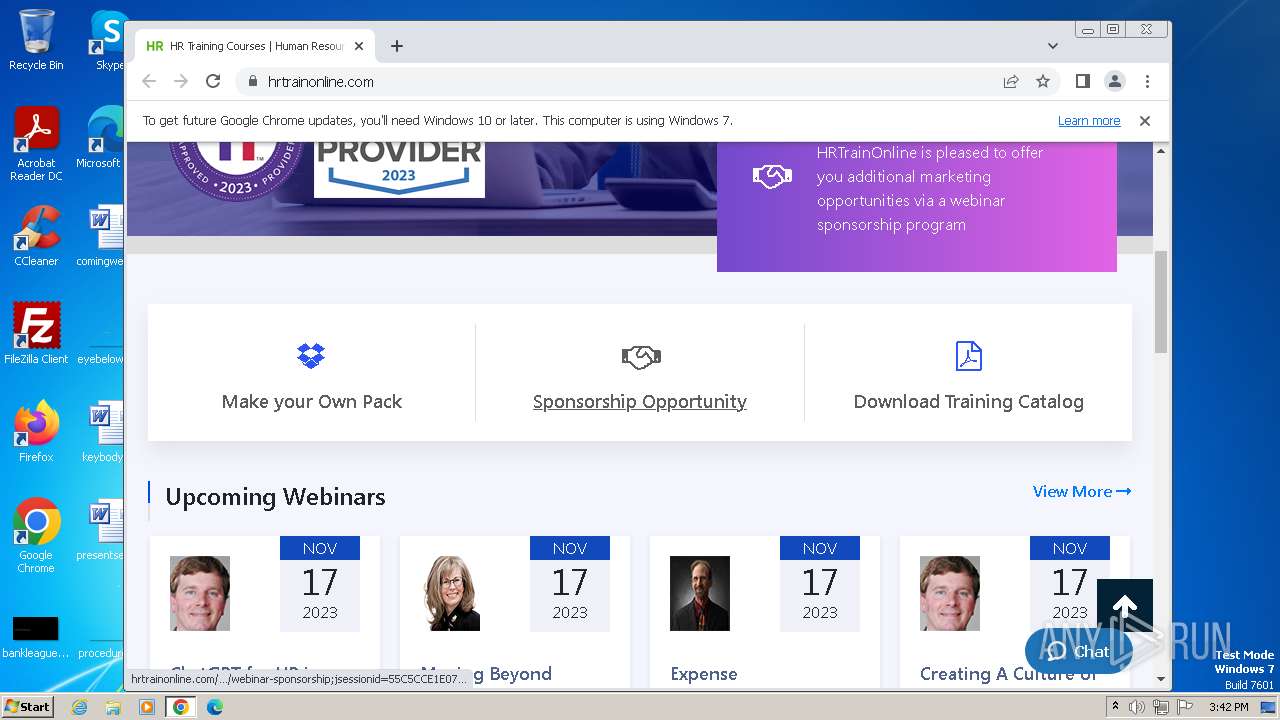Open the Moving Beyond webinar speaker photo

452,593
